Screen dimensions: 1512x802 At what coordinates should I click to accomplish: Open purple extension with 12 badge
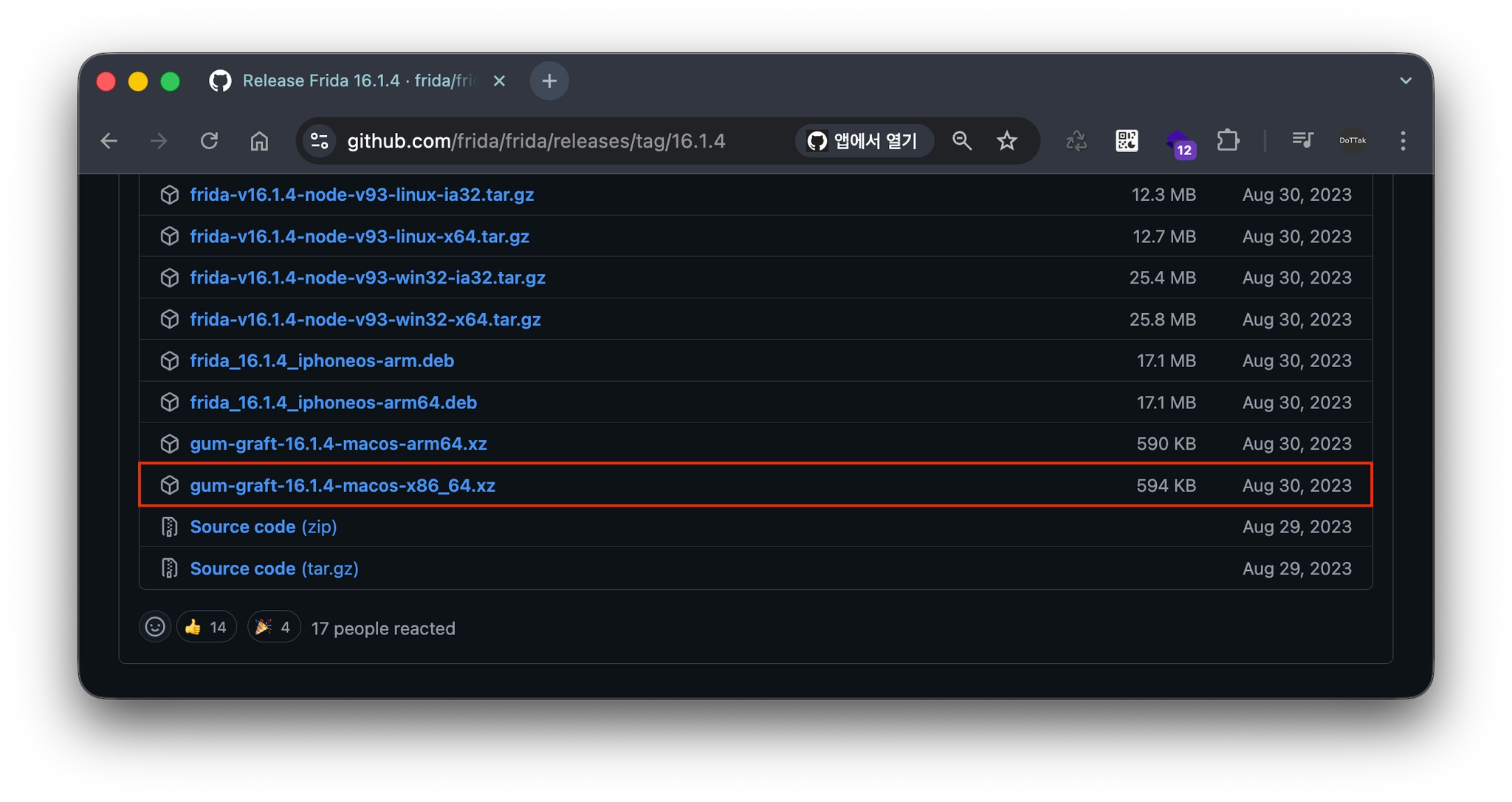[1178, 142]
